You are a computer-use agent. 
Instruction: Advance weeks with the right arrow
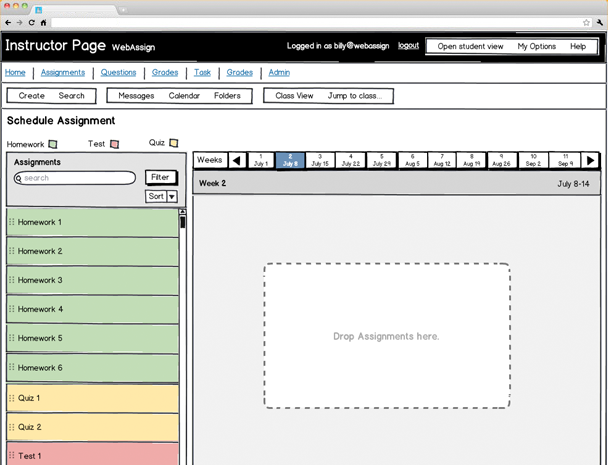590,160
